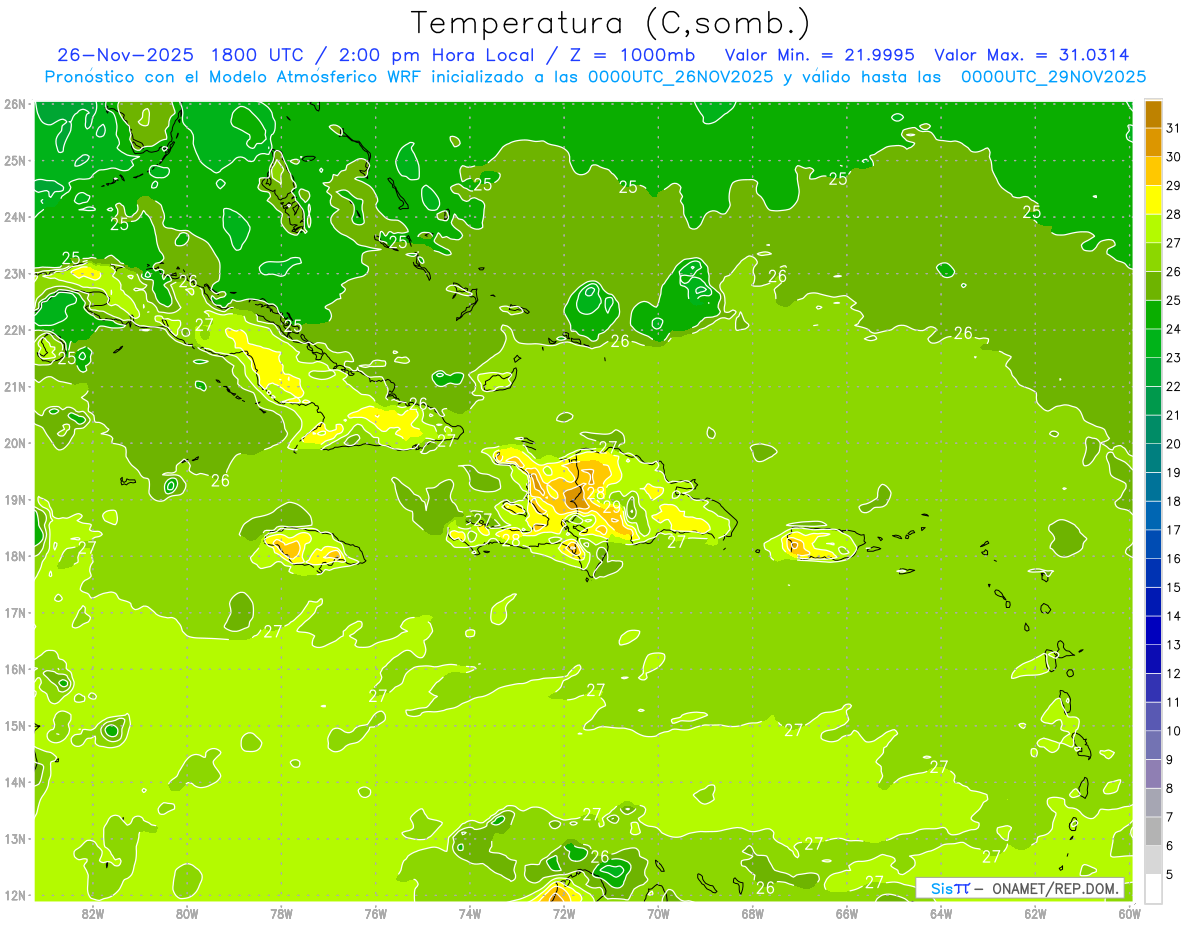This screenshot has height=927, width=1200.
Task: Click the "70W" longitude axis label
Action: (x=658, y=913)
